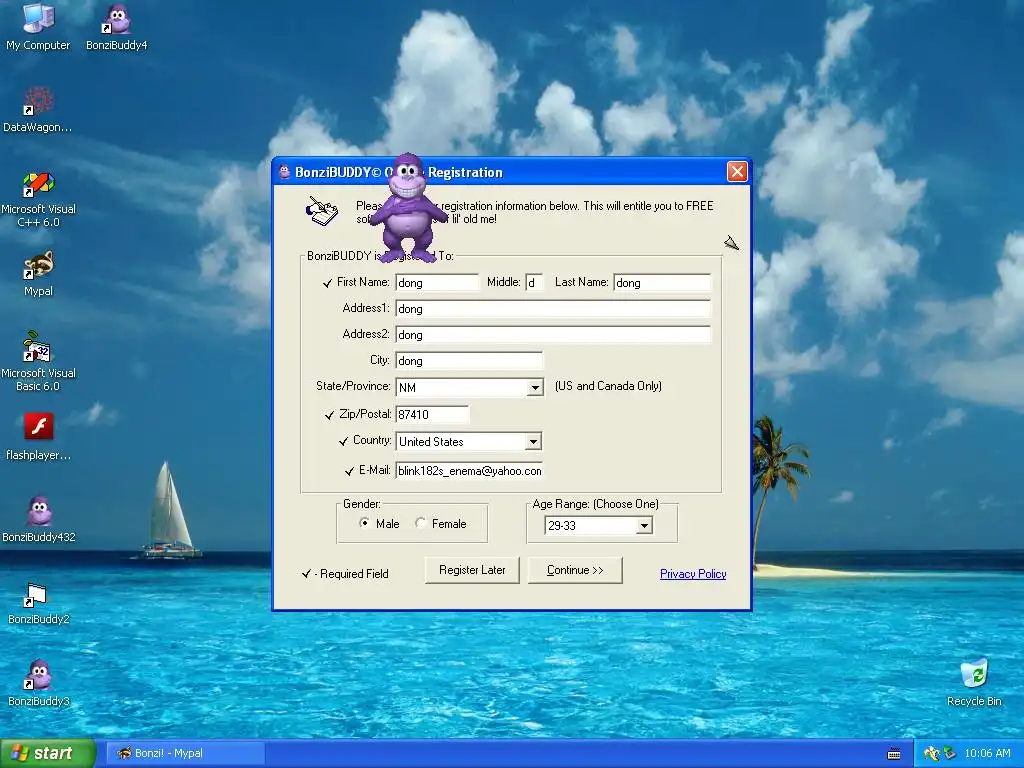Click the Middle initial field
1024x768 pixels.
(x=534, y=282)
